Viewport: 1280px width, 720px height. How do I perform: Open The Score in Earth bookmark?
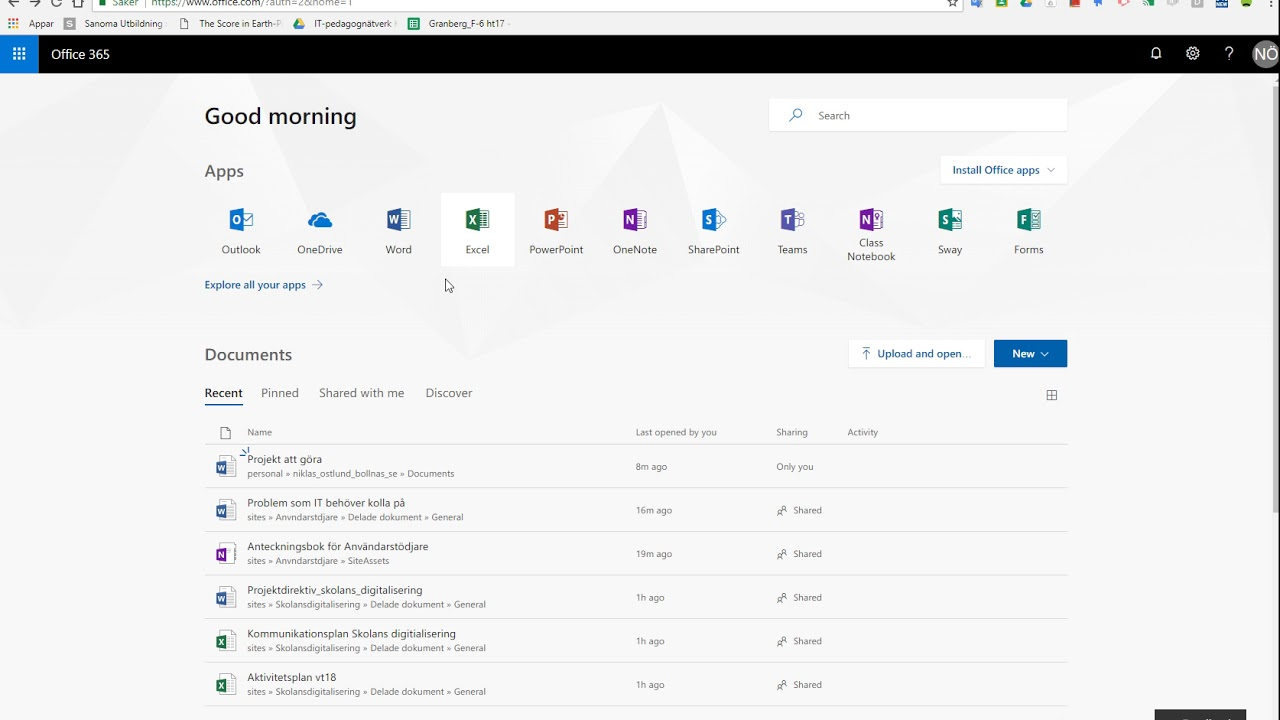point(231,23)
